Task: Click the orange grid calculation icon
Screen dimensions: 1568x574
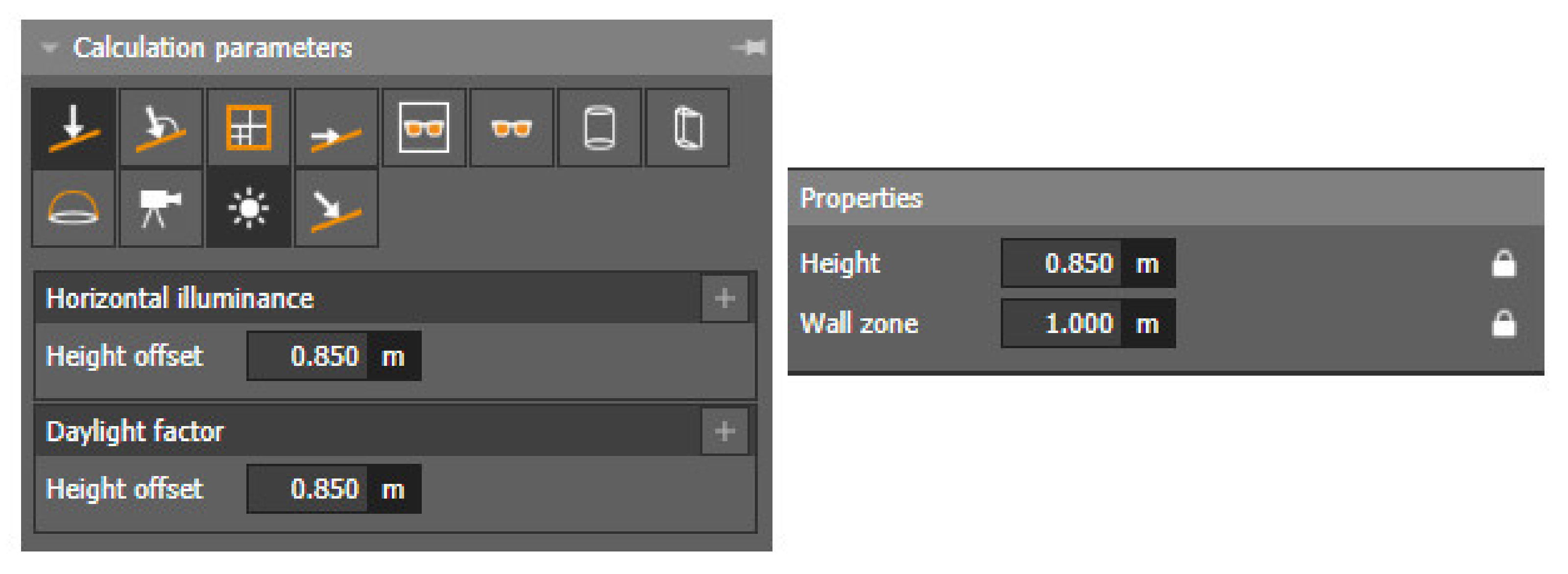Action: click(x=248, y=128)
